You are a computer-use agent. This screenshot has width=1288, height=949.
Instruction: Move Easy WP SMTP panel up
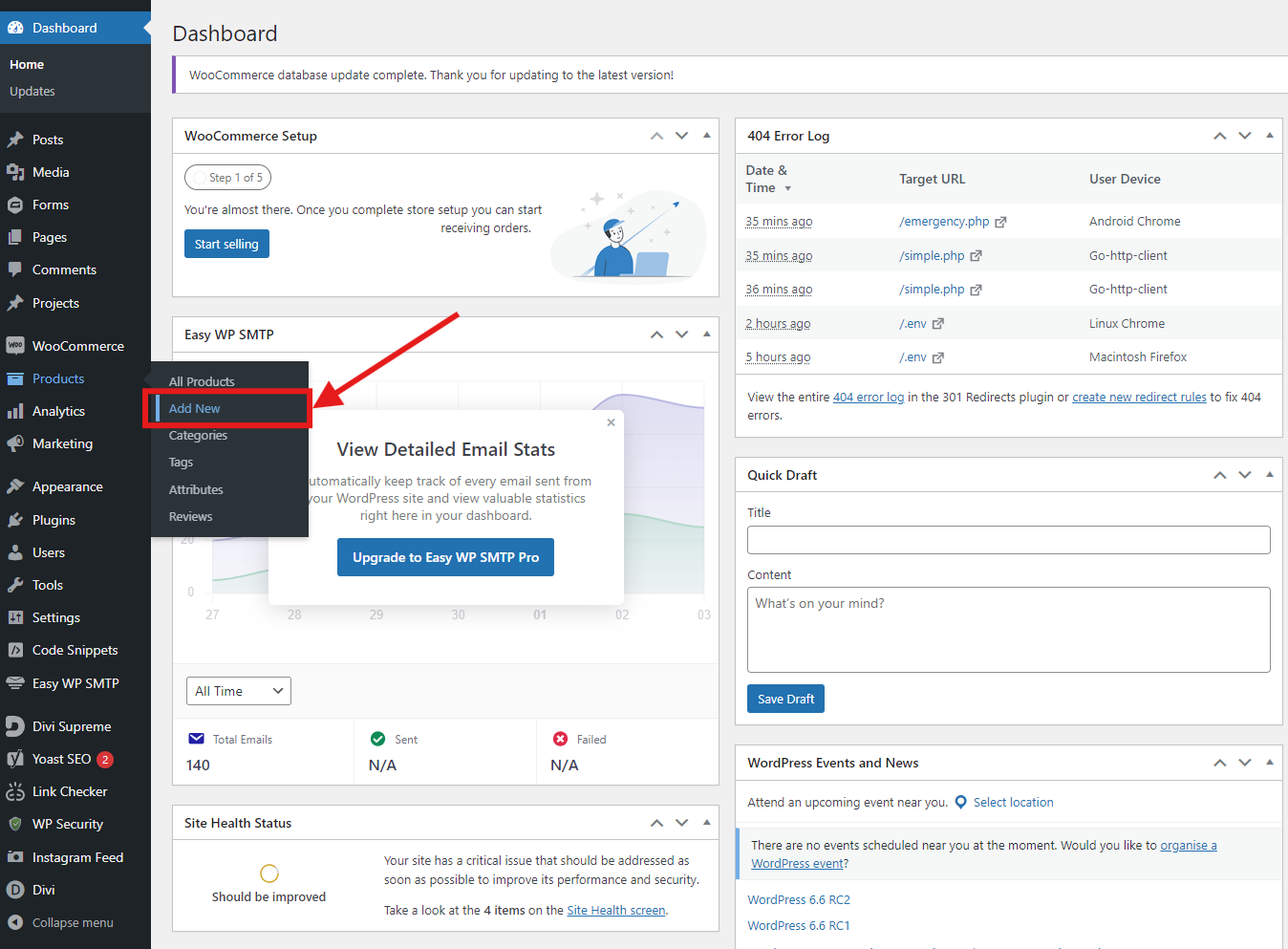click(657, 334)
